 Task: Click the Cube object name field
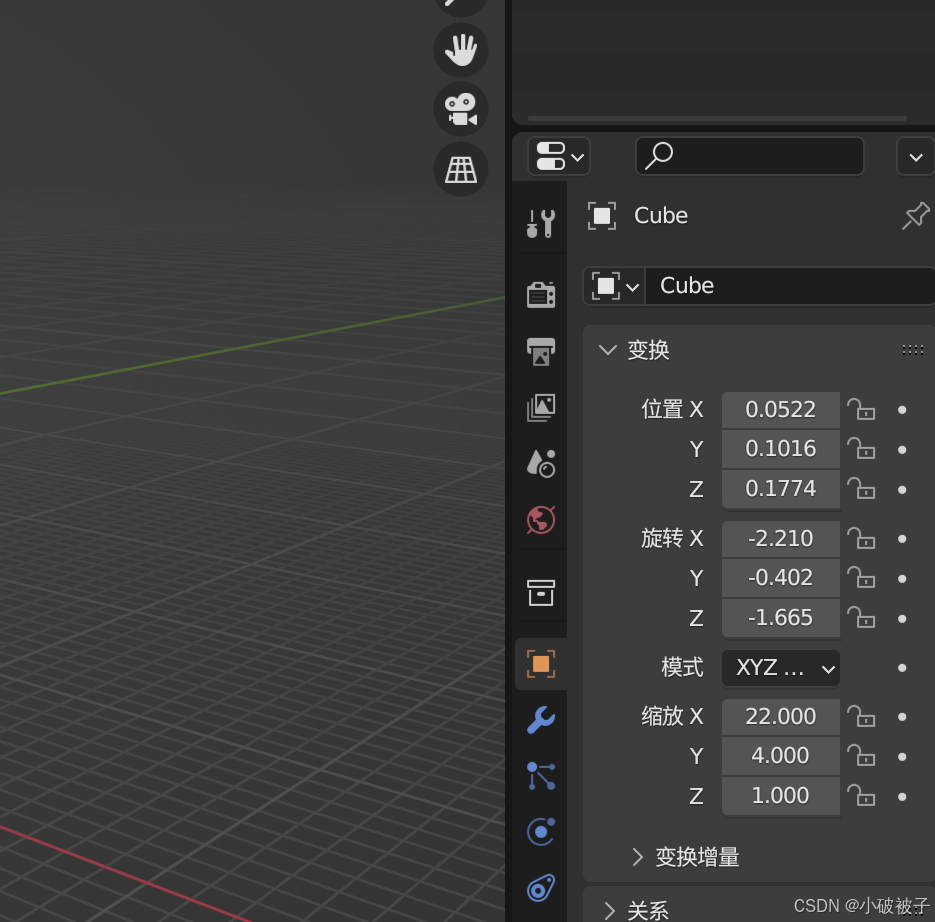coord(790,286)
